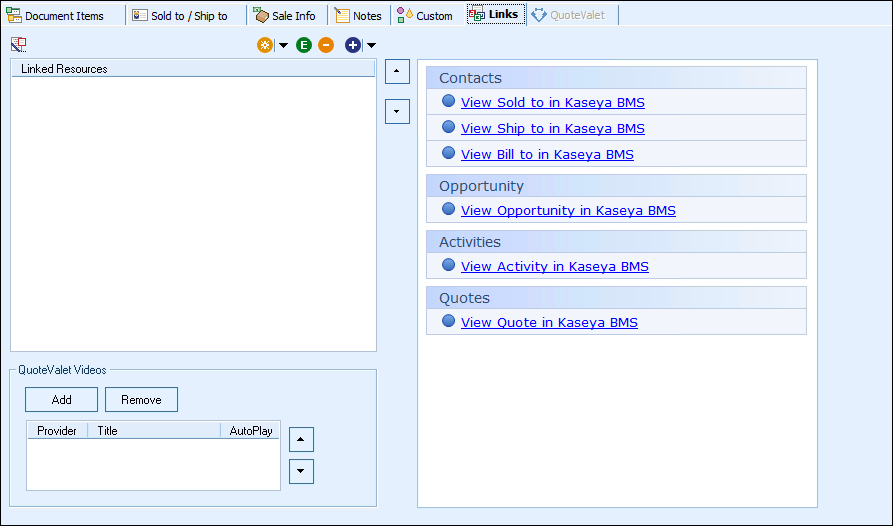Image resolution: width=893 pixels, height=526 pixels.
Task: Click the blue bullet beside View Quote
Action: click(448, 321)
